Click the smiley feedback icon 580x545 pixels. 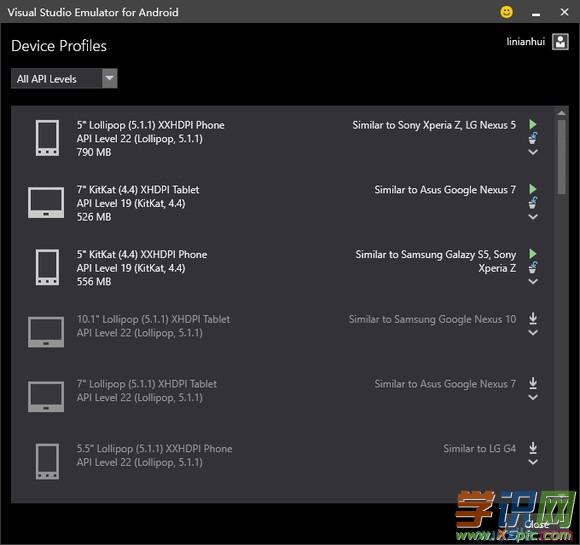click(x=506, y=12)
